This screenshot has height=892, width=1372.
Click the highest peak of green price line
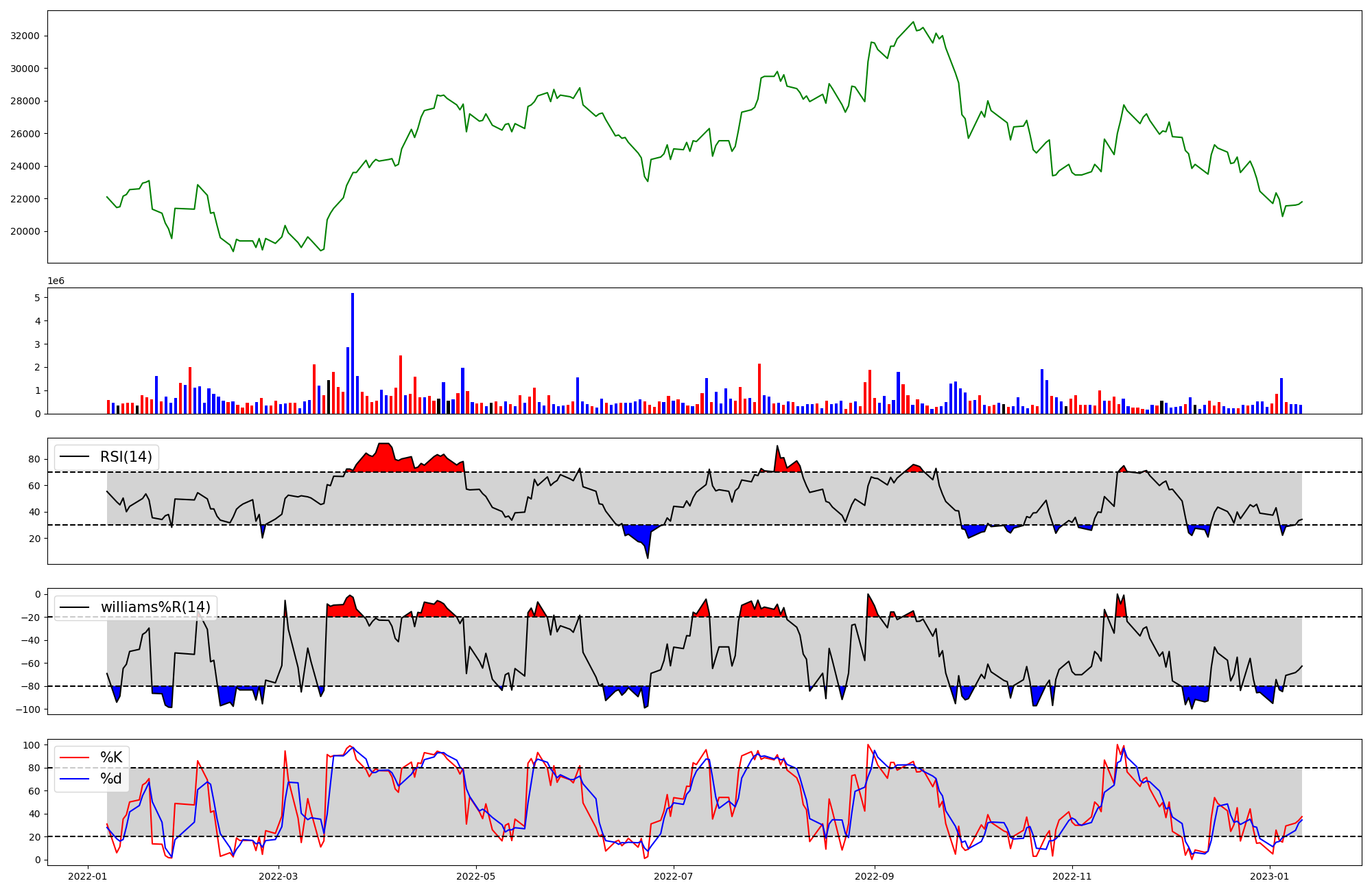(x=913, y=23)
